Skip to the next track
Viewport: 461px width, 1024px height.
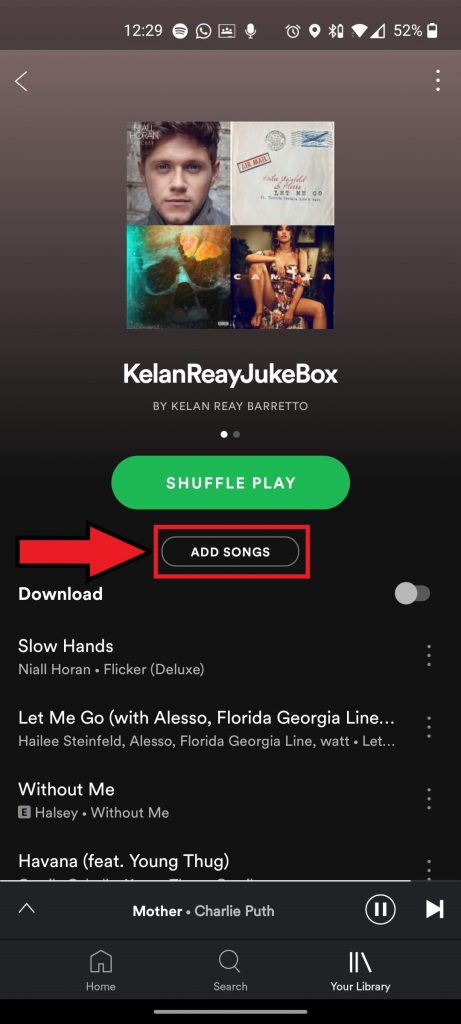[x=435, y=909]
